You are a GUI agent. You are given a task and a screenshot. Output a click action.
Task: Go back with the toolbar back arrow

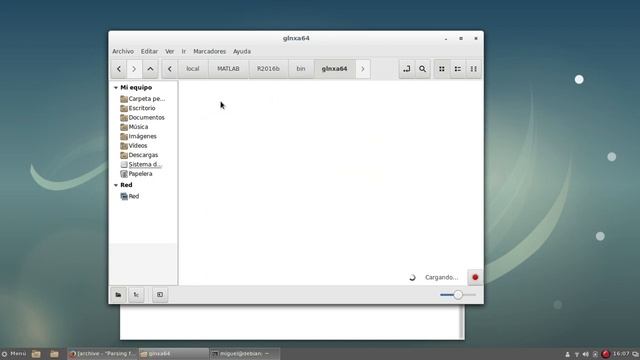[x=119, y=69]
